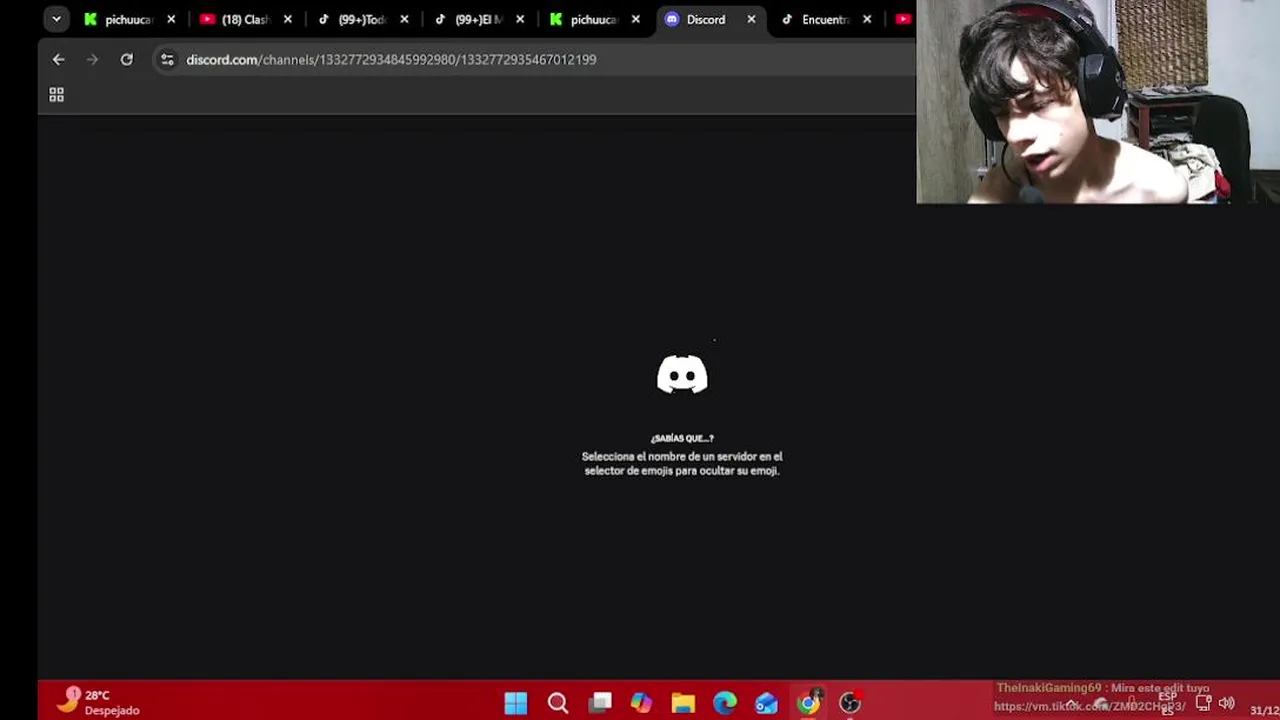Go back to the previous page
Image resolution: width=1280 pixels, height=720 pixels.
tap(58, 60)
